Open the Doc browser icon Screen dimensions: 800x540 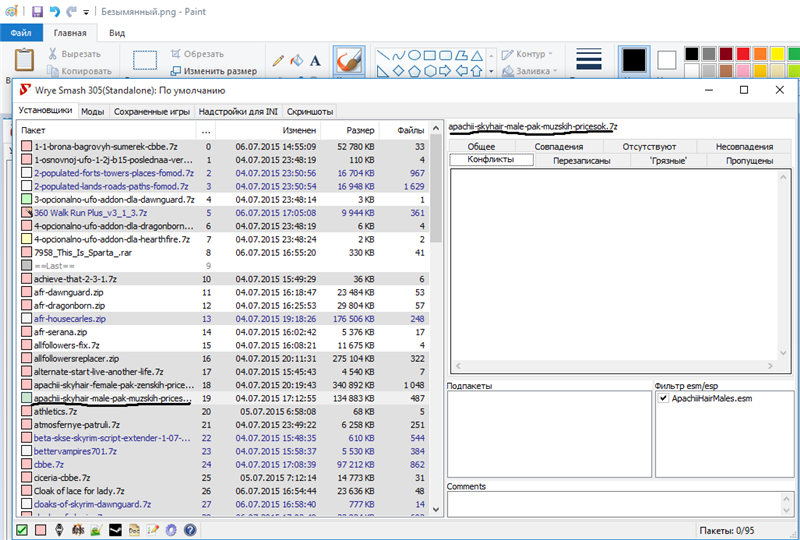tap(134, 530)
